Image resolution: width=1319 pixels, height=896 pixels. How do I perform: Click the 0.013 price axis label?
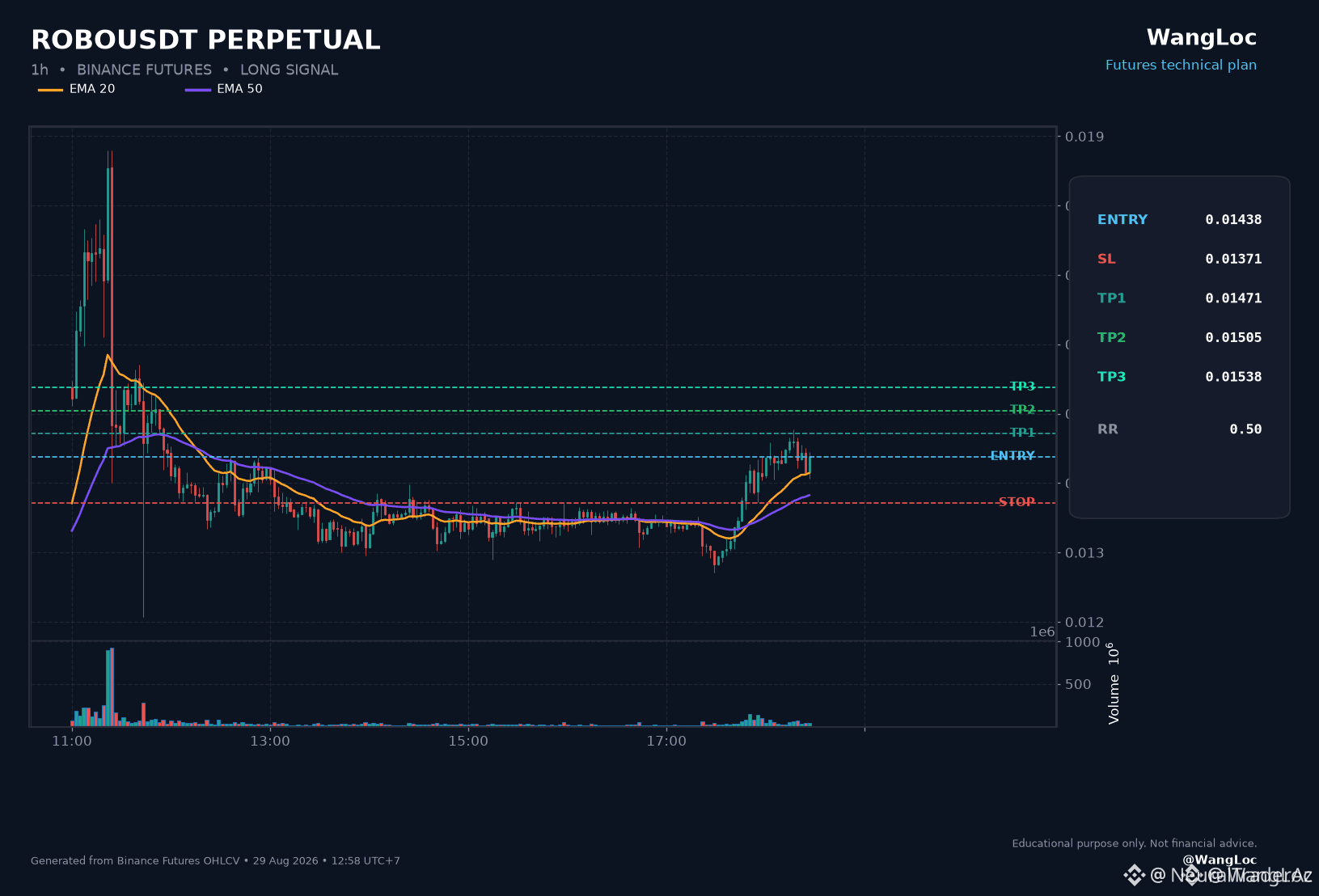coord(1084,552)
